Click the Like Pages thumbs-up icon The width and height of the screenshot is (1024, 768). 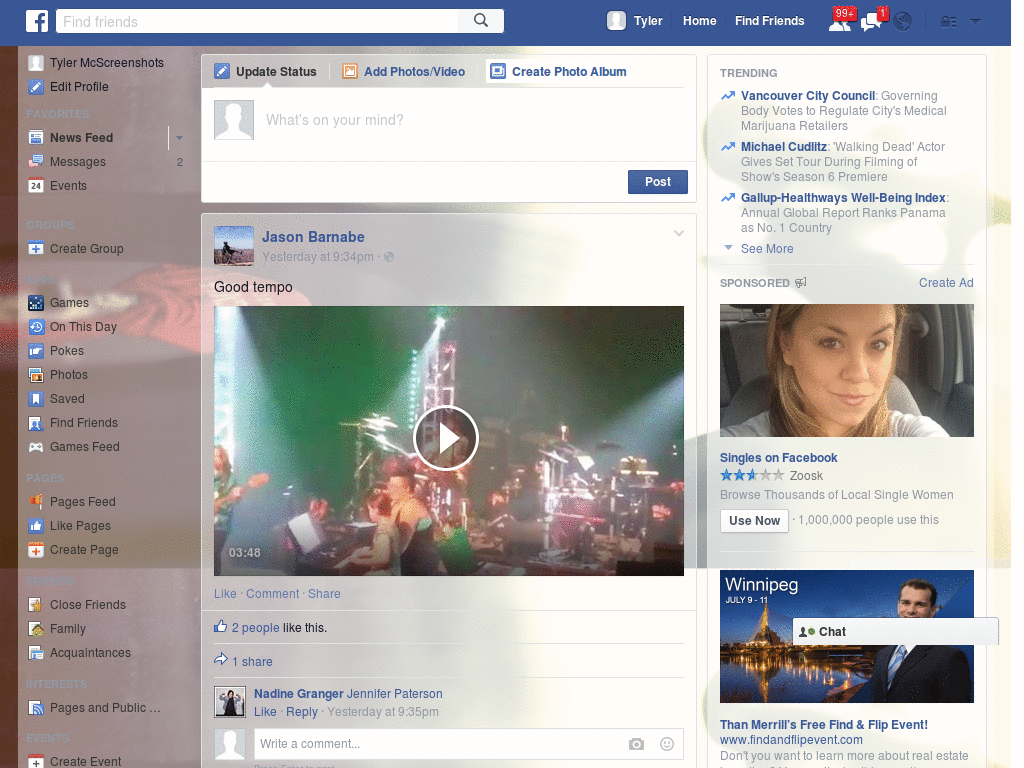pyautogui.click(x=36, y=526)
